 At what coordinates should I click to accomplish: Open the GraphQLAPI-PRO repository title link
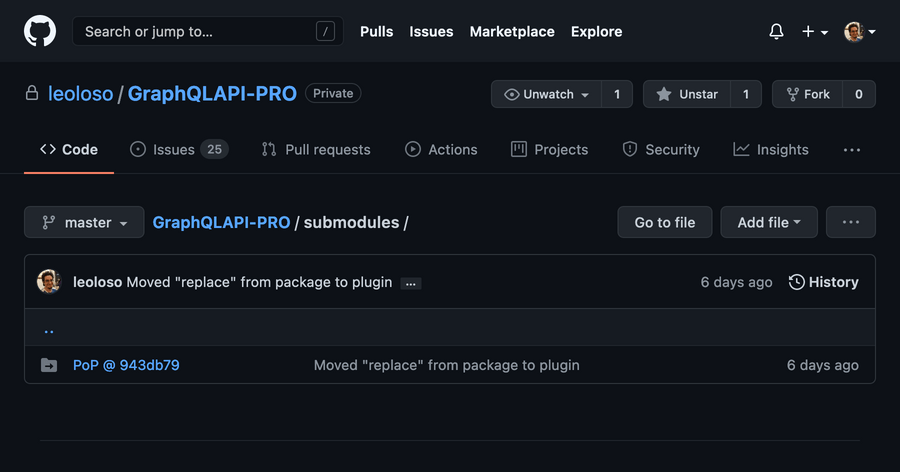click(212, 94)
